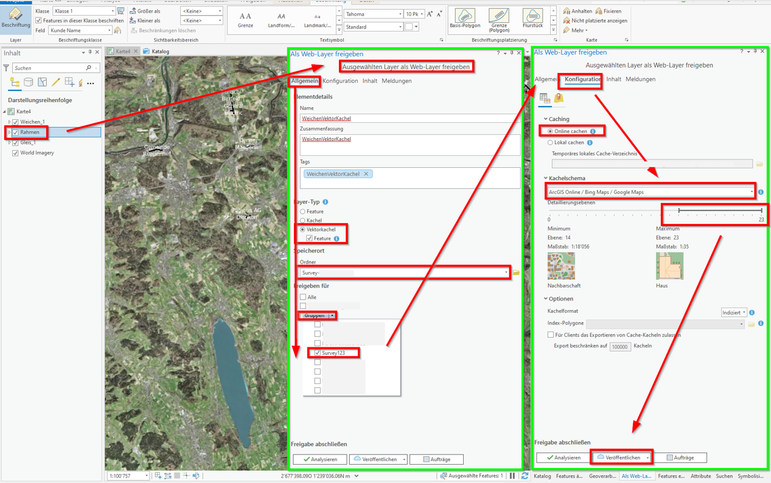Check Für Clients das Exportieren von Cache-Kacheln zulassen
The width and height of the screenshot is (771, 483).
[x=551, y=334]
